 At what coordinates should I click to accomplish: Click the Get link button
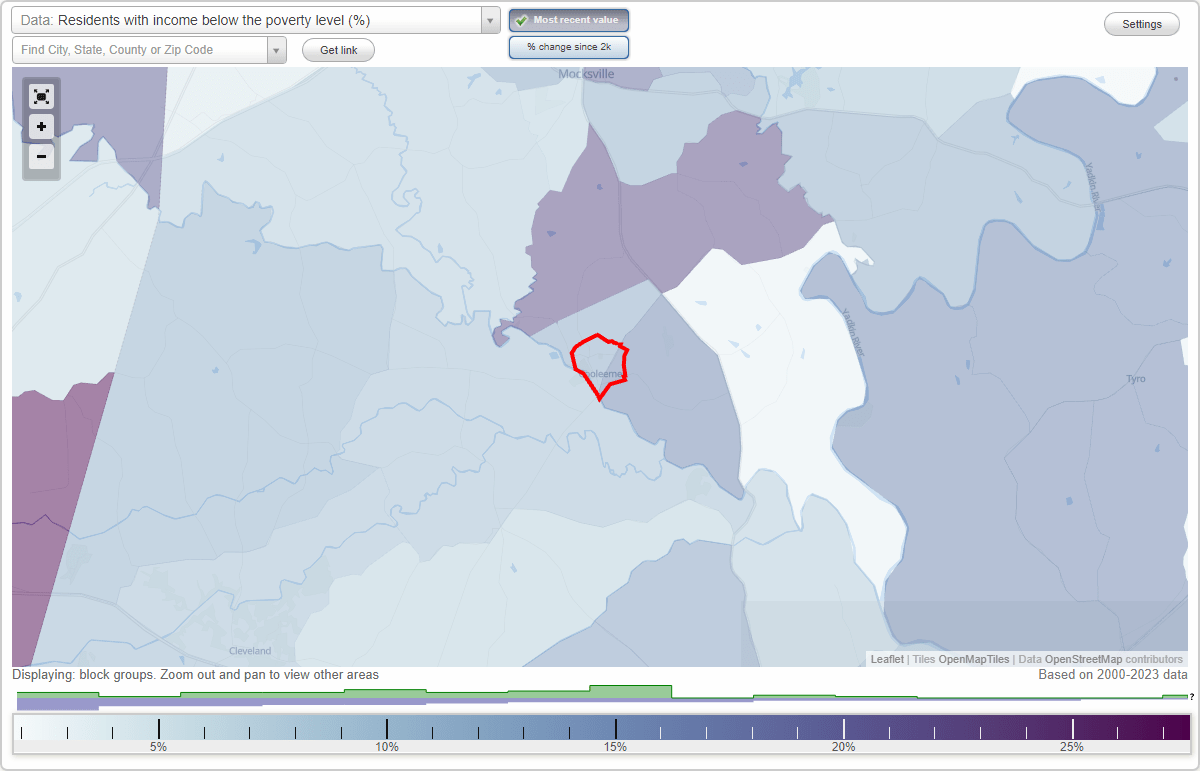[337, 49]
